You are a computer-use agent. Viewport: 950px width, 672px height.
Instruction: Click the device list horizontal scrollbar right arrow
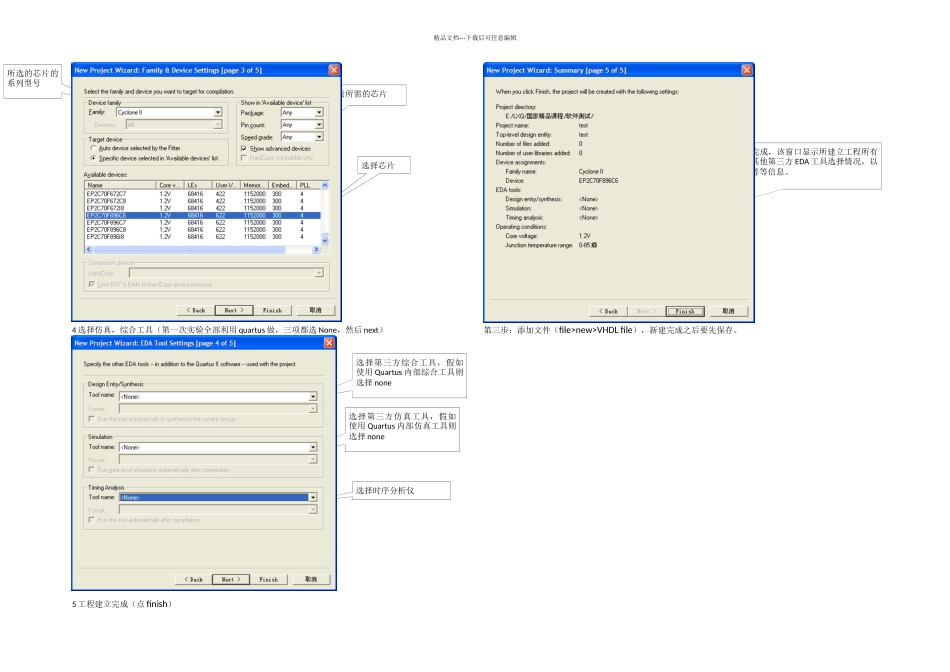(x=316, y=250)
